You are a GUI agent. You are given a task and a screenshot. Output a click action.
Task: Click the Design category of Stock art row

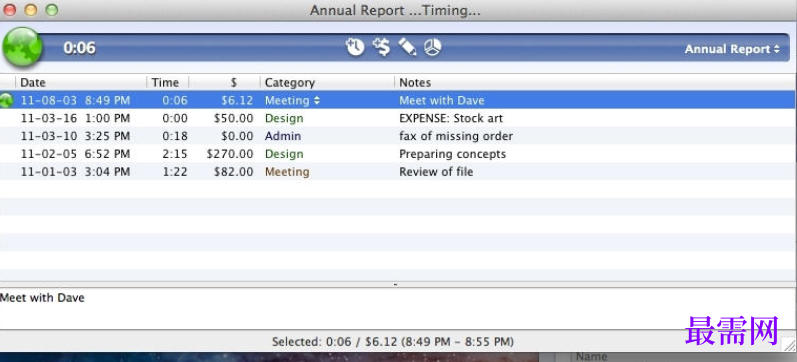pyautogui.click(x=284, y=118)
